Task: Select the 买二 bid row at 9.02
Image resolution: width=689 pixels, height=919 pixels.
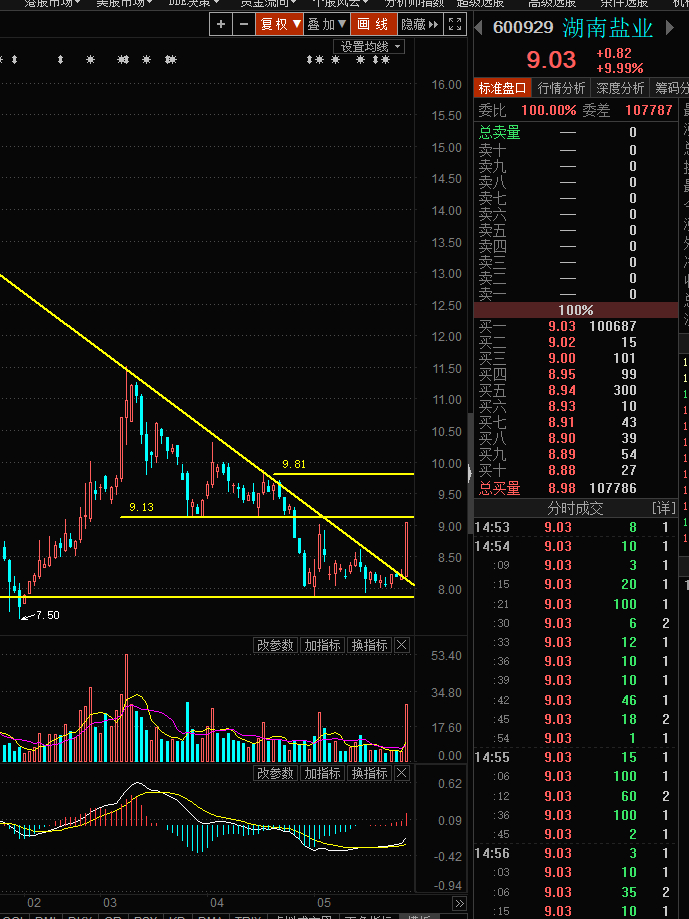Action: [x=575, y=342]
